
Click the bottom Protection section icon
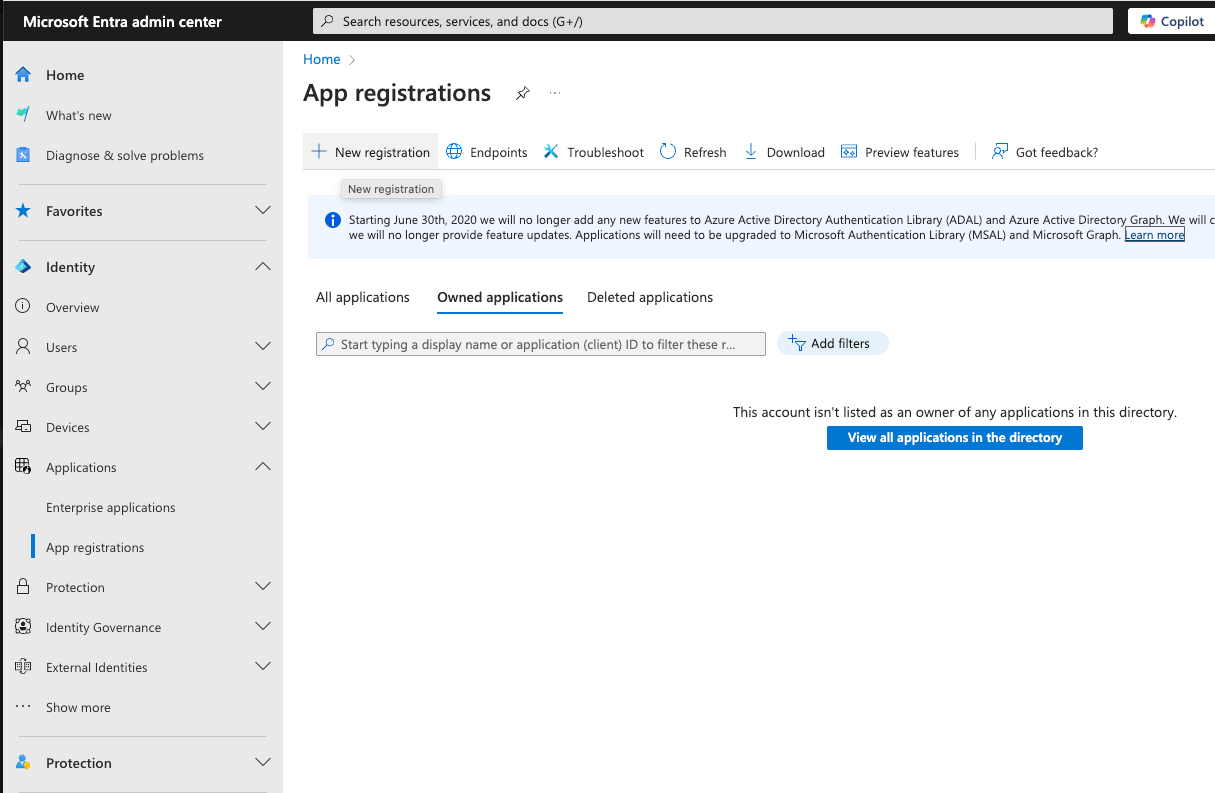23,763
